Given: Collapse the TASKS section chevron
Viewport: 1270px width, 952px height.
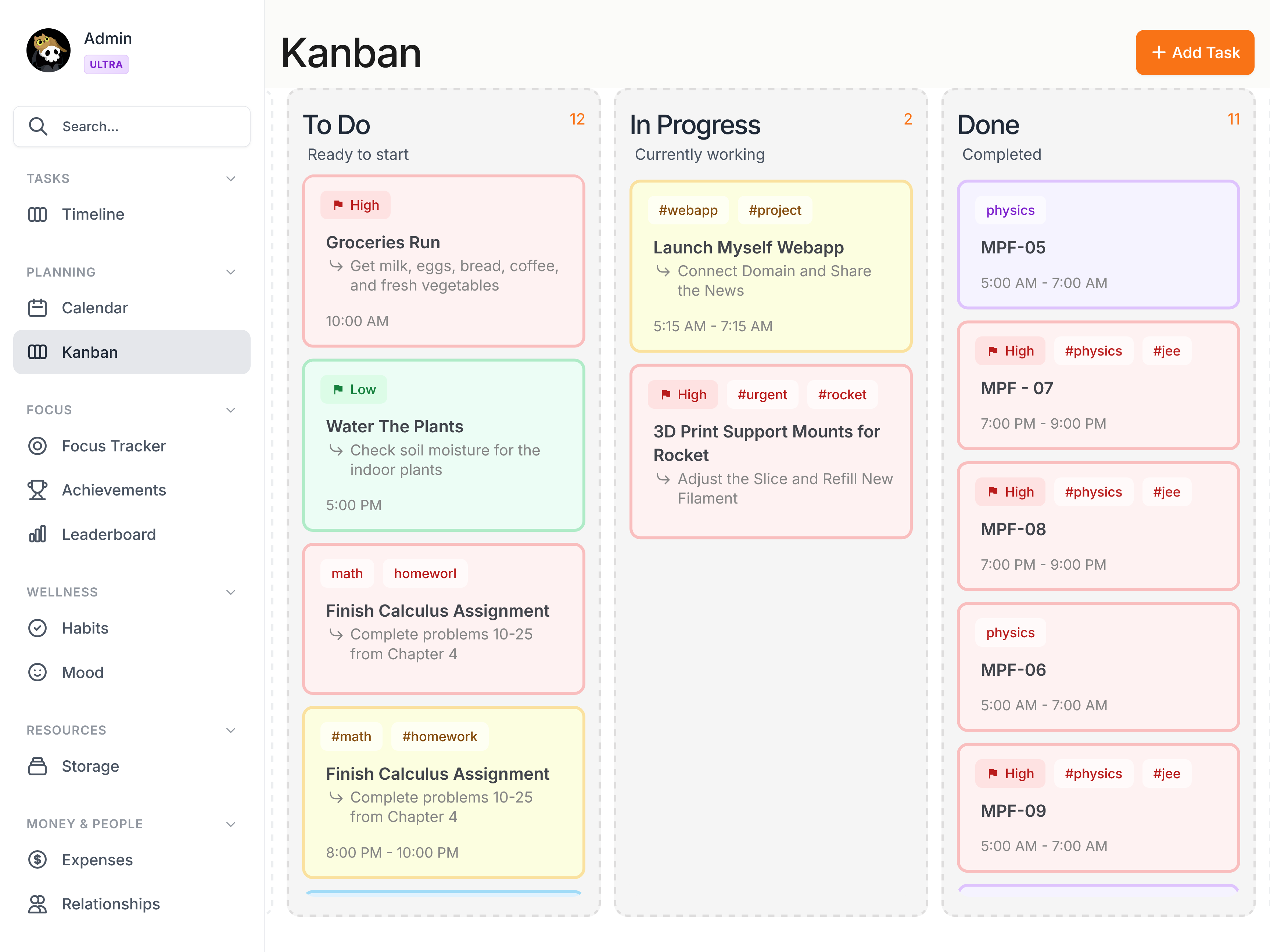Looking at the screenshot, I should (231, 178).
